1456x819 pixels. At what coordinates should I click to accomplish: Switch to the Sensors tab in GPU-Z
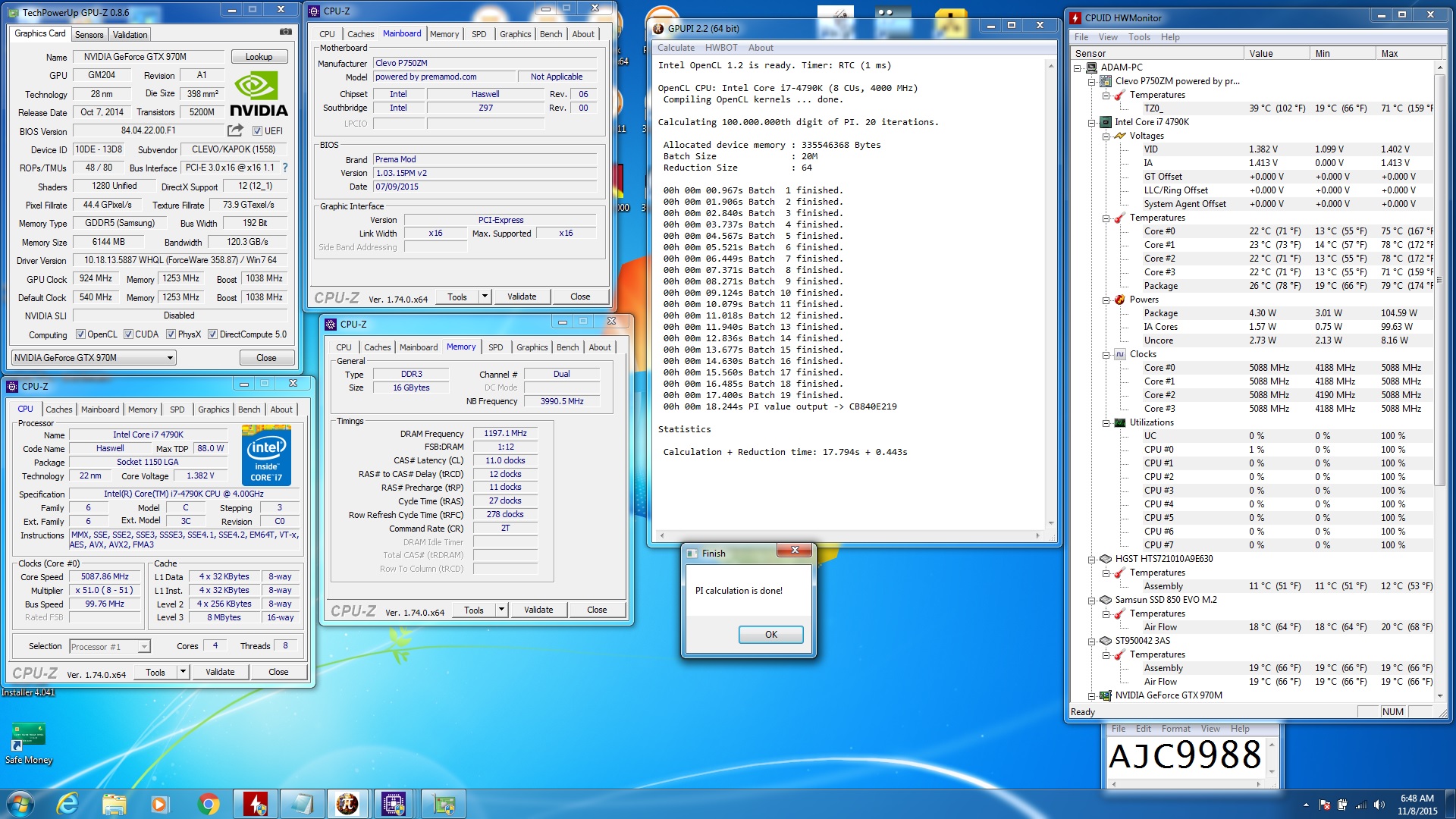tap(89, 35)
